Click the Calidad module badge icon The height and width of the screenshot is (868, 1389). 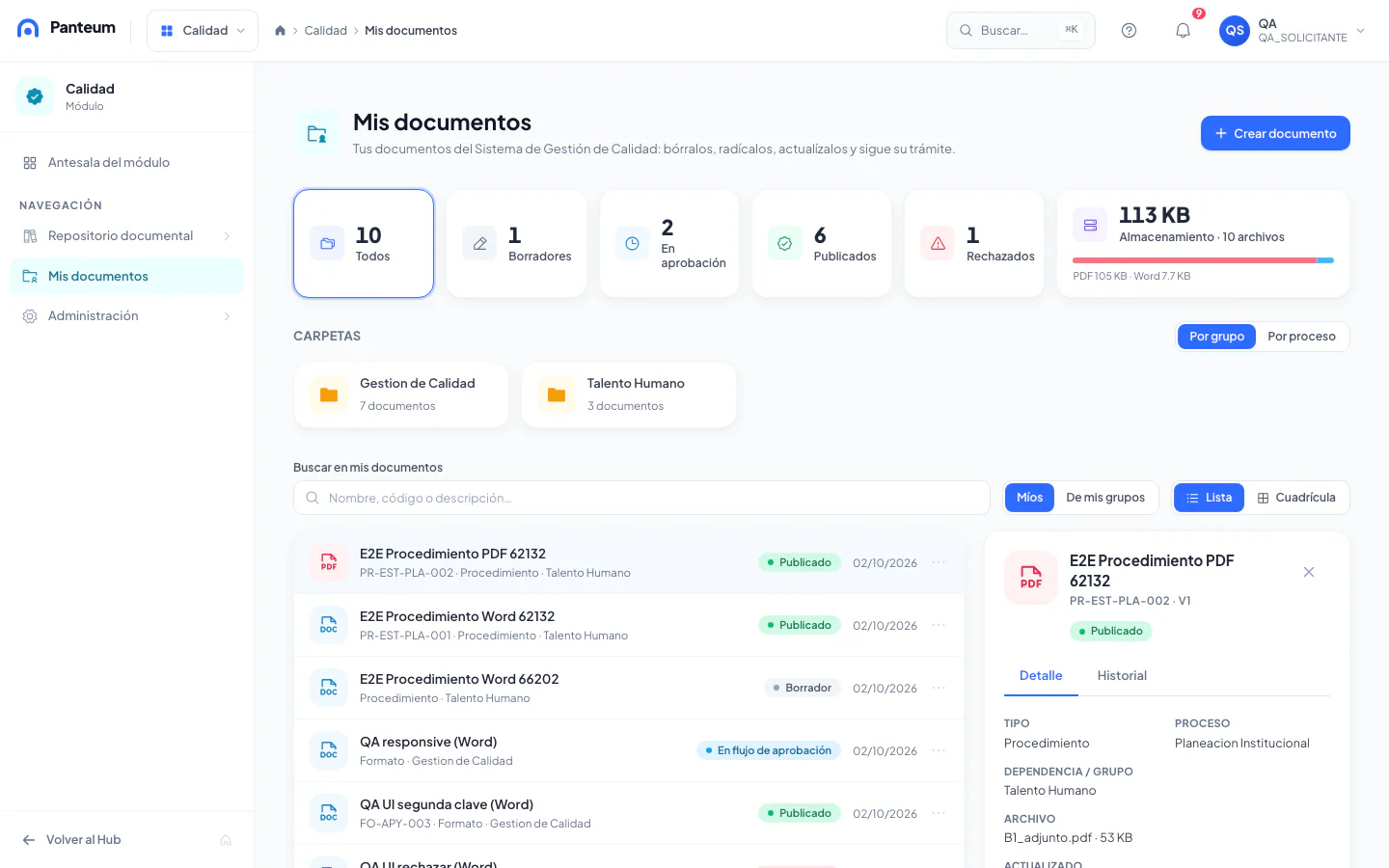click(35, 96)
